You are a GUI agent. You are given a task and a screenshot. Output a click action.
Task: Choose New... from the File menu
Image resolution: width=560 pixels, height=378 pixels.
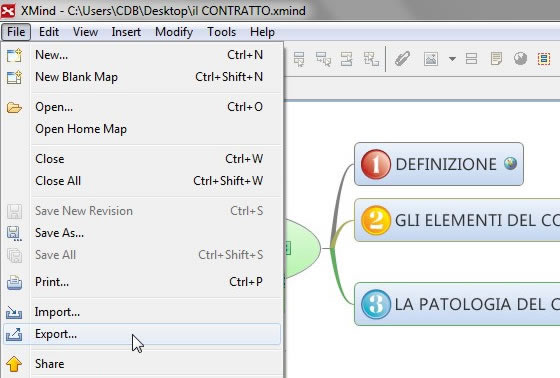click(x=142, y=55)
